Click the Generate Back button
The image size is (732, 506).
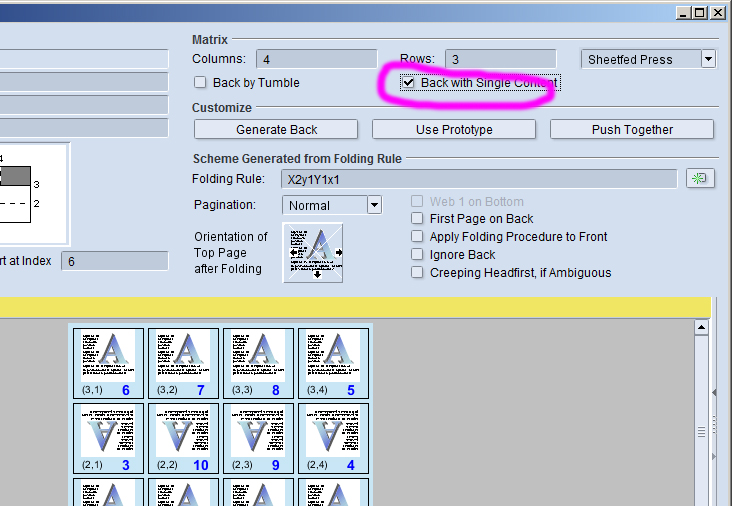(x=276, y=129)
